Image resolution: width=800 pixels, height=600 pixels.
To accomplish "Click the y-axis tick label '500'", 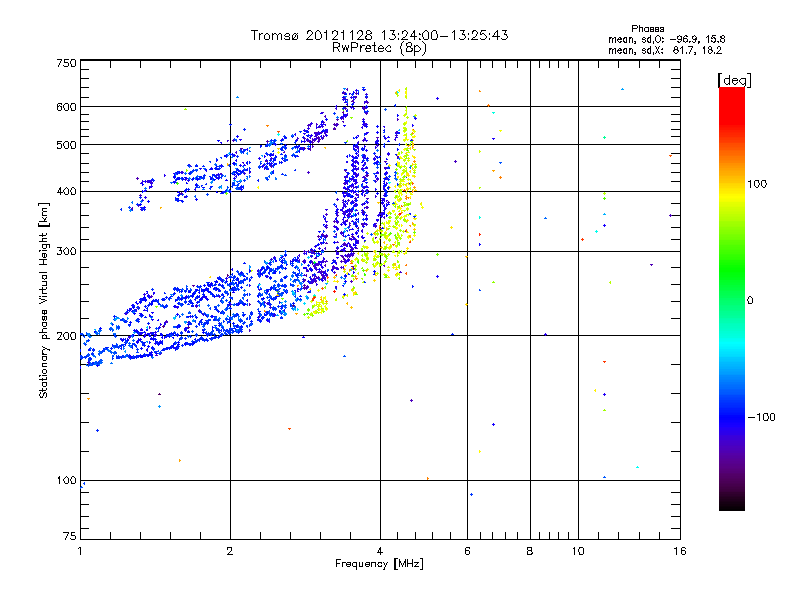I will click(66, 145).
